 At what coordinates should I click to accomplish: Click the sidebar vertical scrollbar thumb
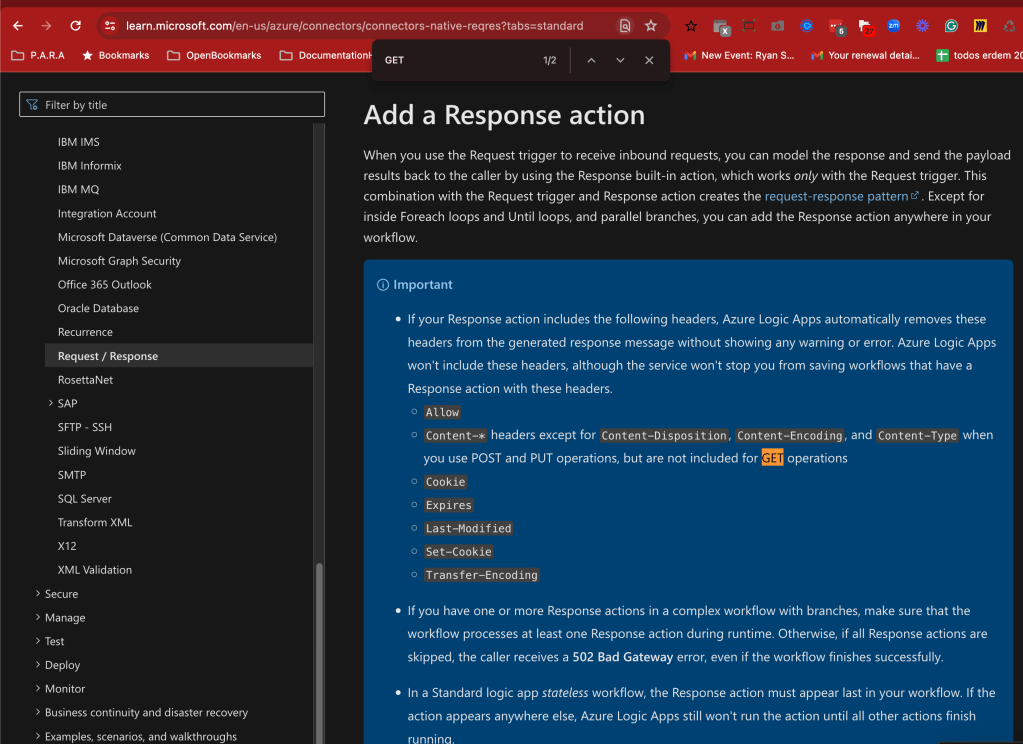[x=319, y=653]
